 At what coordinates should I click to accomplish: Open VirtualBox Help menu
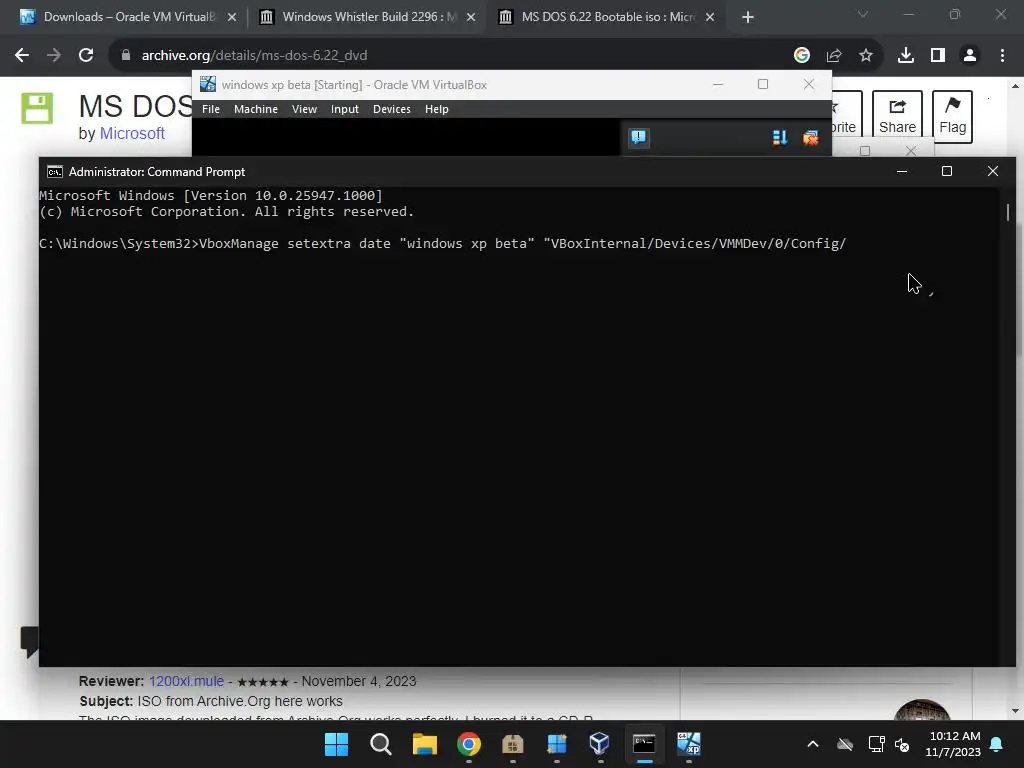point(437,109)
